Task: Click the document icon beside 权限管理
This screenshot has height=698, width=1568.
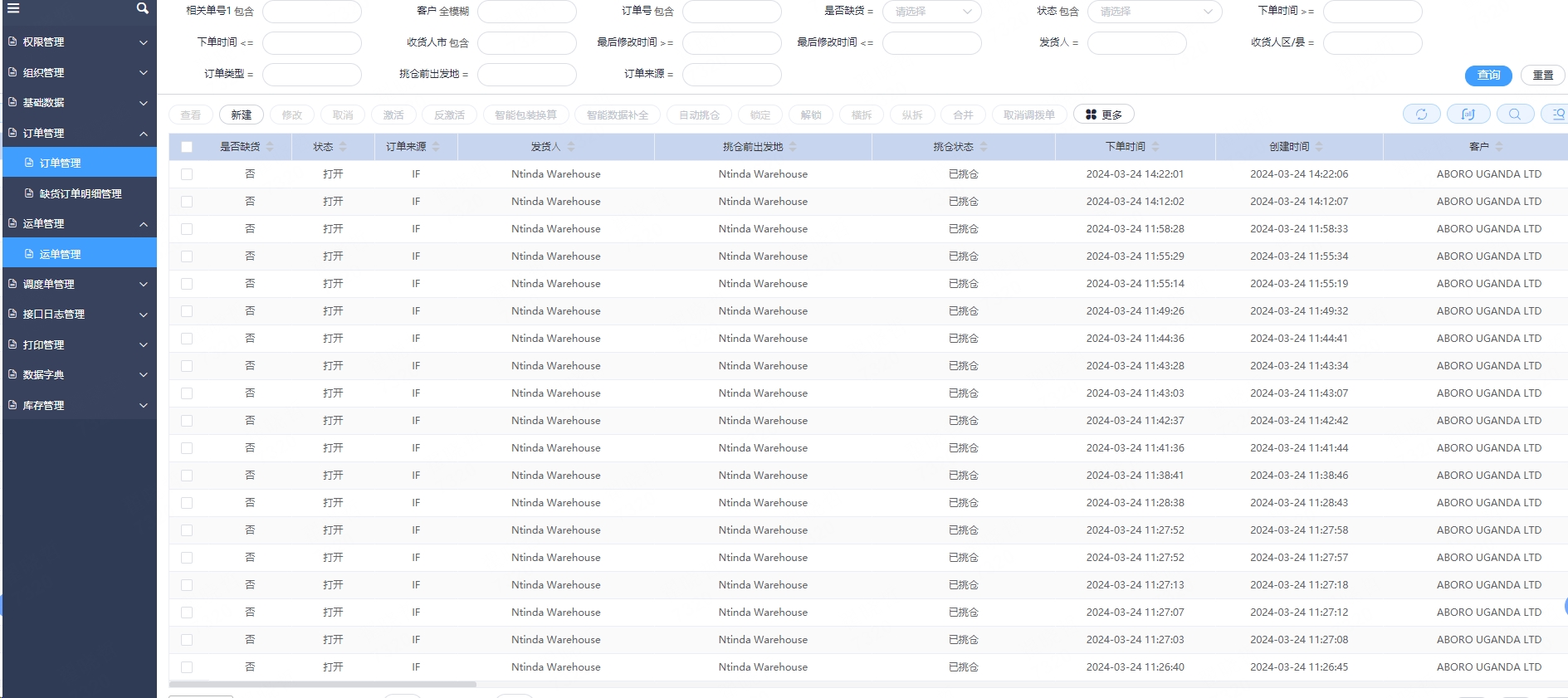Action: [12, 41]
